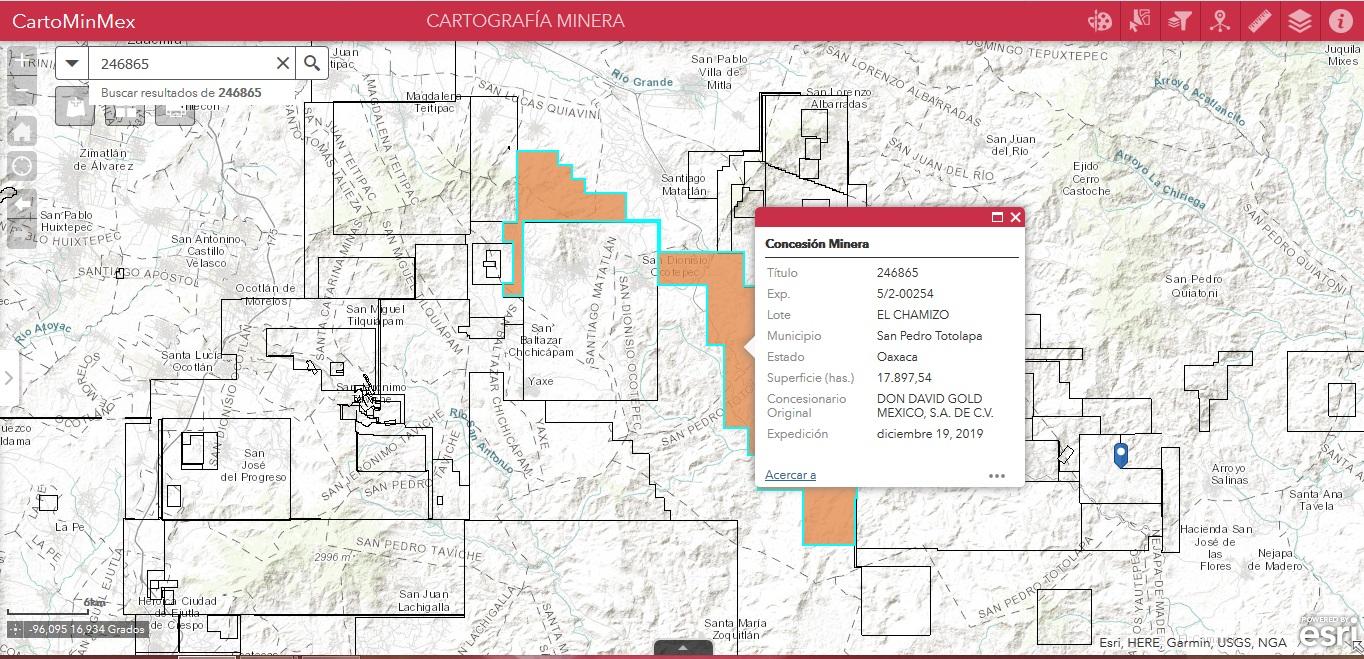The image size is (1364, 659).
Task: Maximize the Concesión Minera popup
Action: pyautogui.click(x=997, y=217)
